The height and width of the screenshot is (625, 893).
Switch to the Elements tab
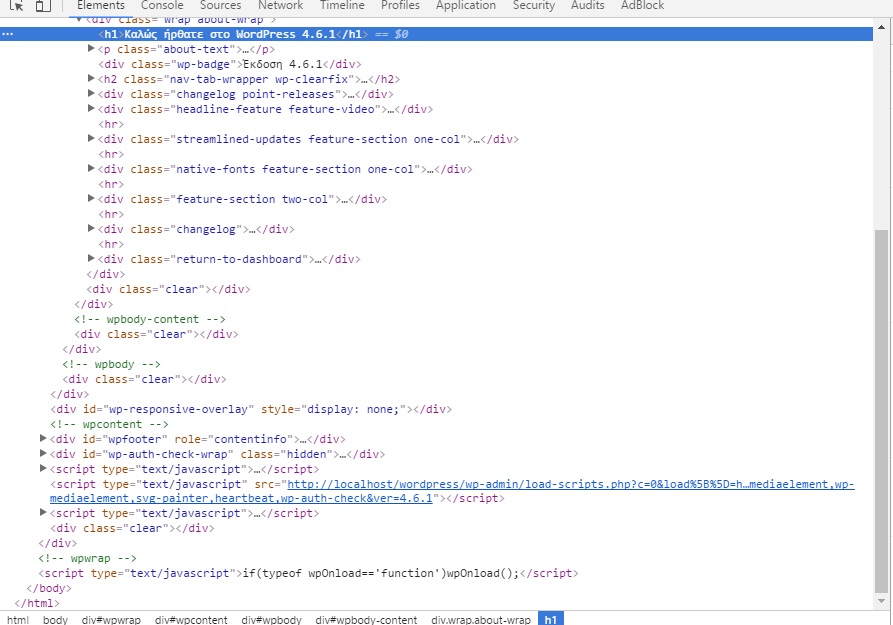click(x=101, y=6)
